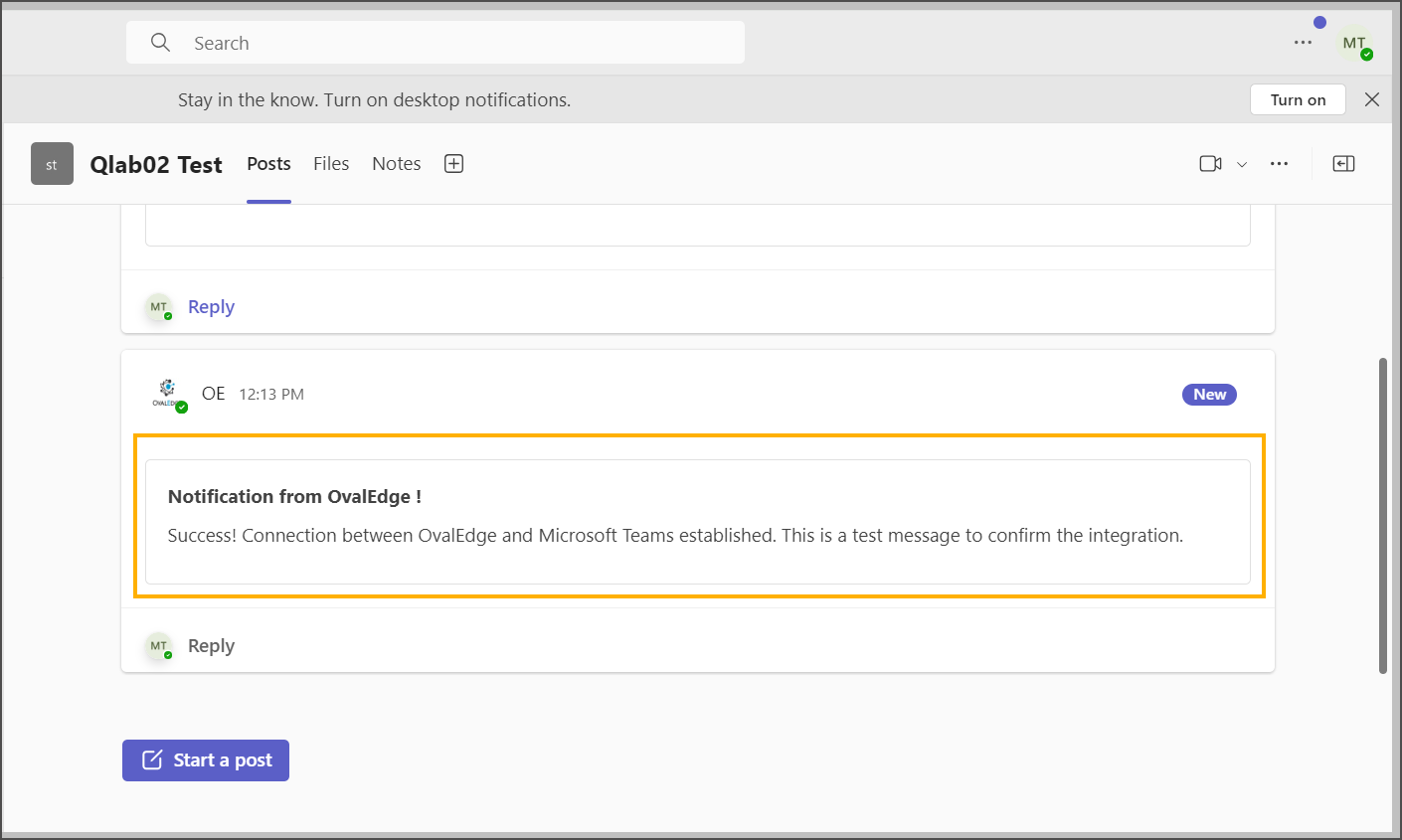
Task: Open the MT profile avatar
Action: [1354, 44]
